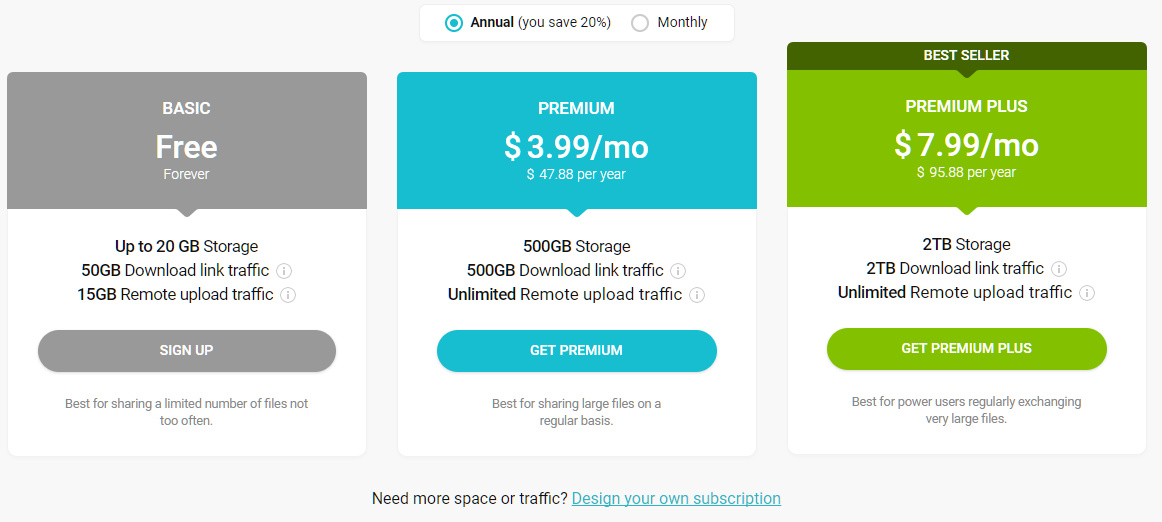The width and height of the screenshot is (1162, 522).
Task: Show info for Premium Plus 2TB download traffic
Action: [x=1059, y=269]
